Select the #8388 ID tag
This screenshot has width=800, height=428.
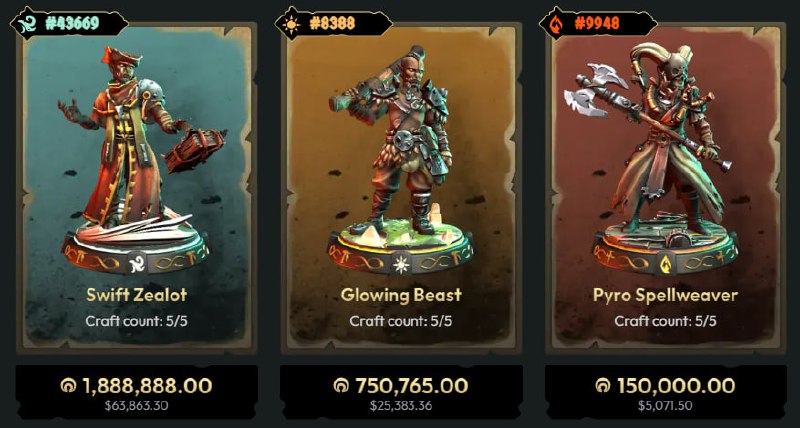coord(333,23)
